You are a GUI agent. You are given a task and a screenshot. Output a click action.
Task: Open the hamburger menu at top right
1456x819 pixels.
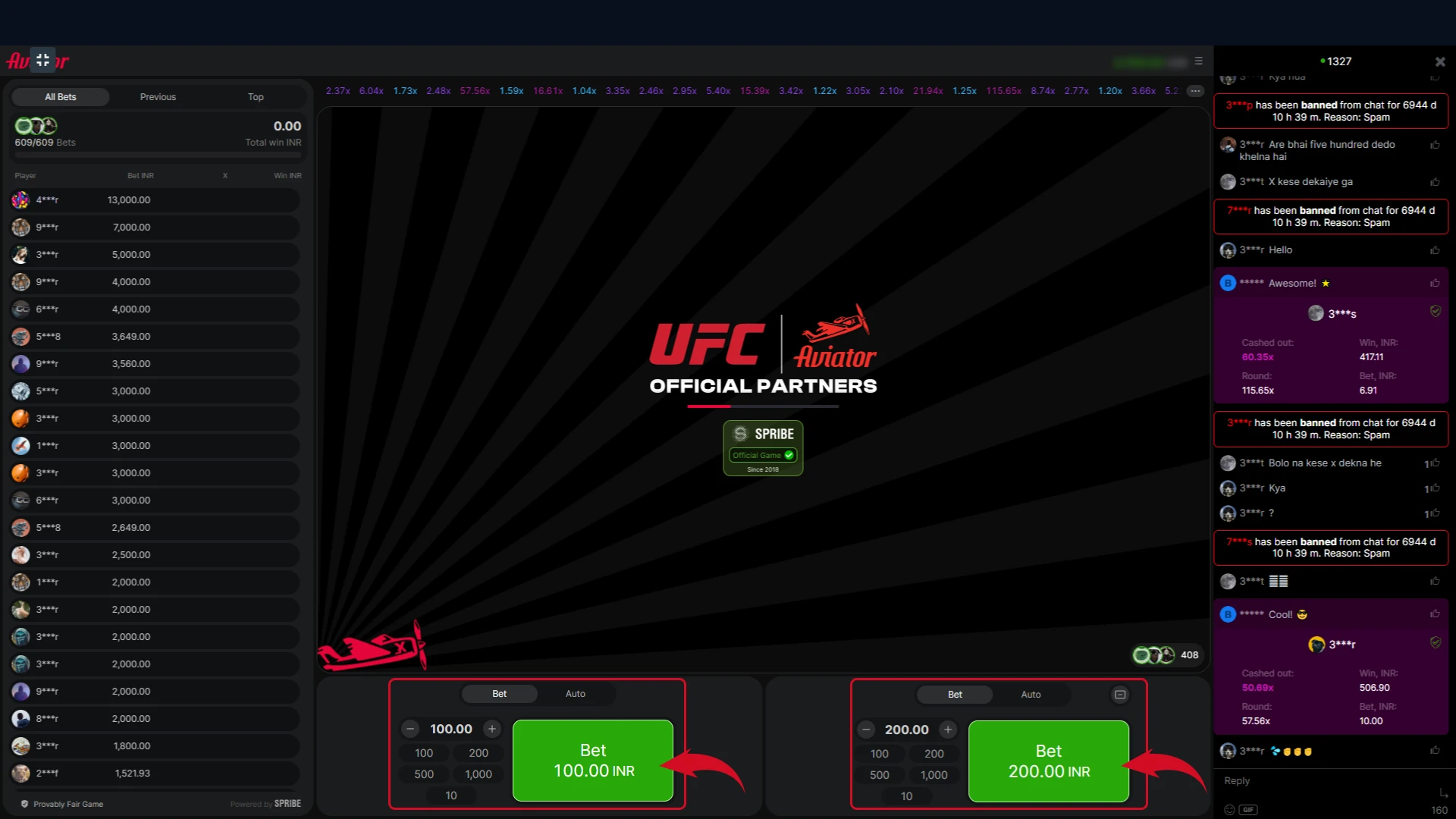1199,61
